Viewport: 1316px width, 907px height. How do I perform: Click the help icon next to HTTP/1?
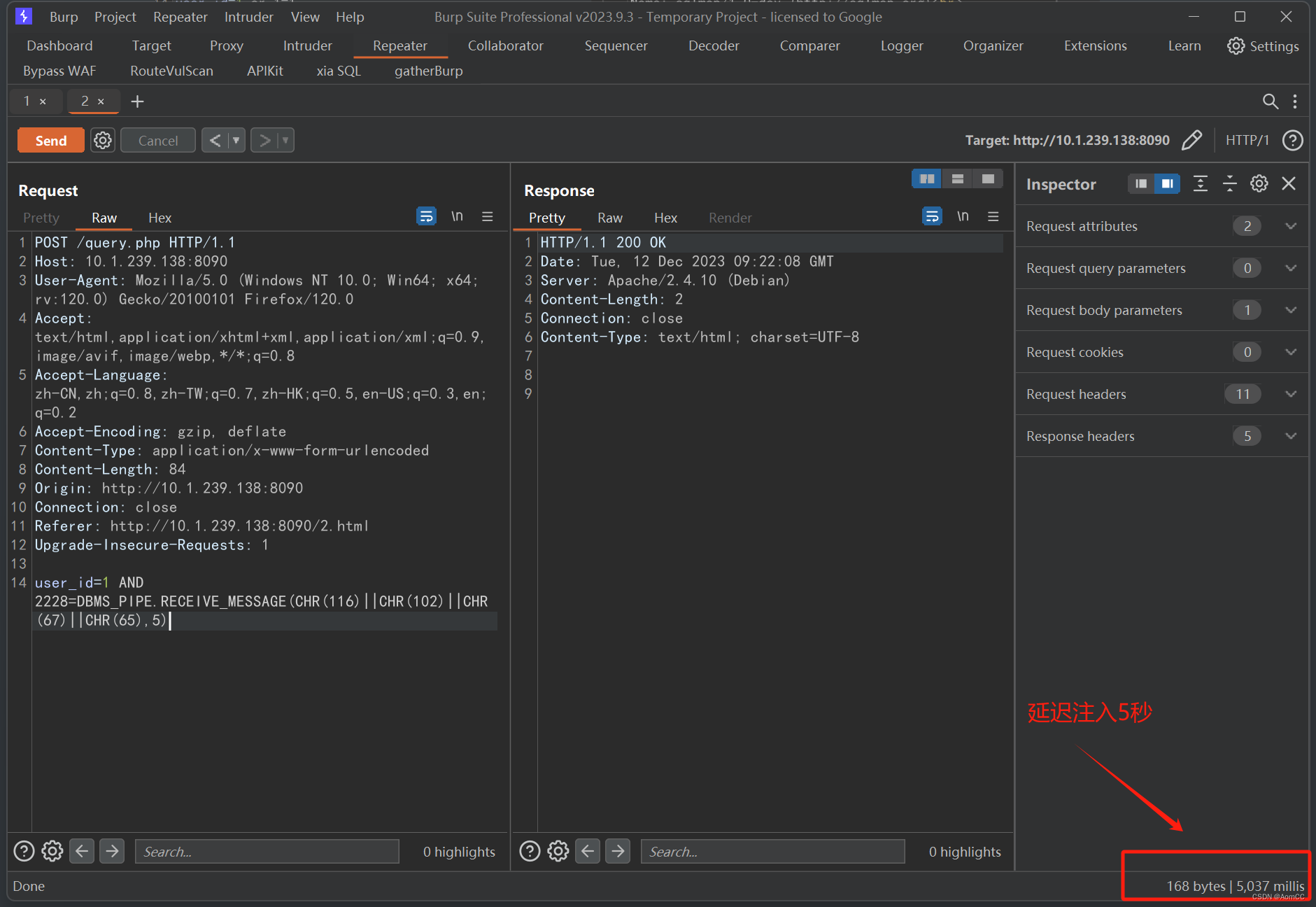click(1292, 140)
